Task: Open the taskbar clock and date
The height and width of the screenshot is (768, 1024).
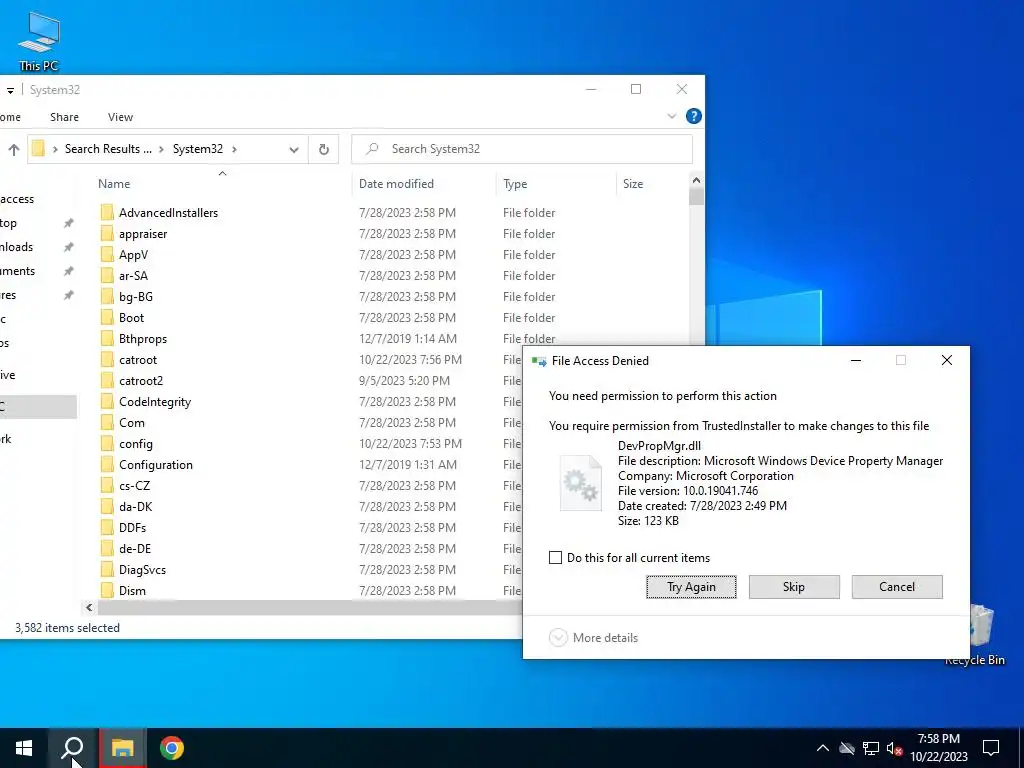Action: (938, 748)
